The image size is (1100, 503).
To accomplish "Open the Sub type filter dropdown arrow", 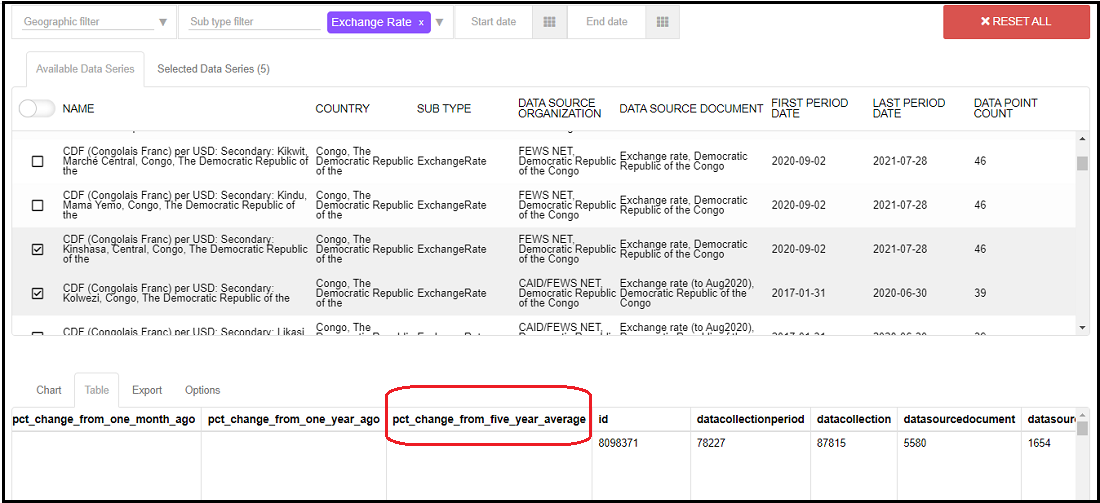I will [x=439, y=23].
